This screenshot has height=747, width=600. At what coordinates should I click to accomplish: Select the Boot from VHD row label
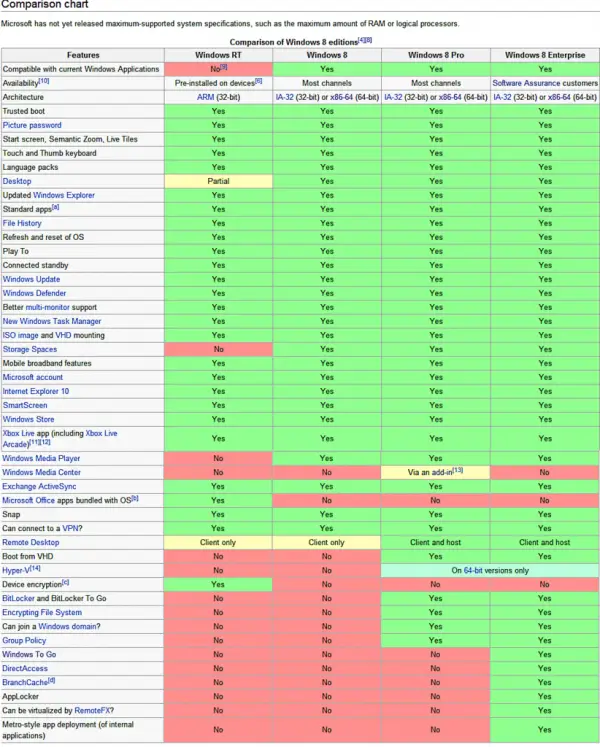pyautogui.click(x=28, y=556)
